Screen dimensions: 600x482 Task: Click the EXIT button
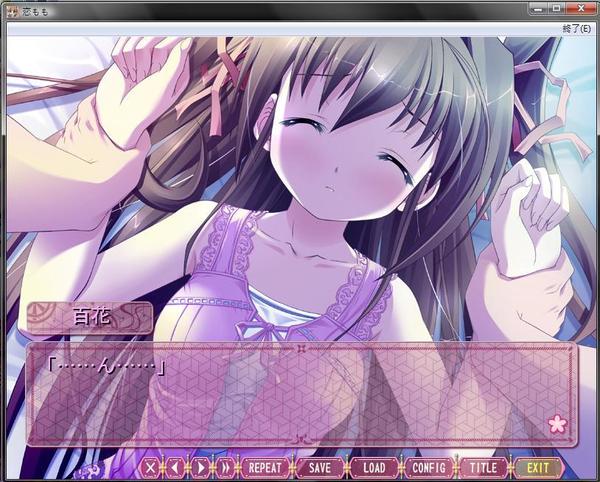(x=538, y=467)
